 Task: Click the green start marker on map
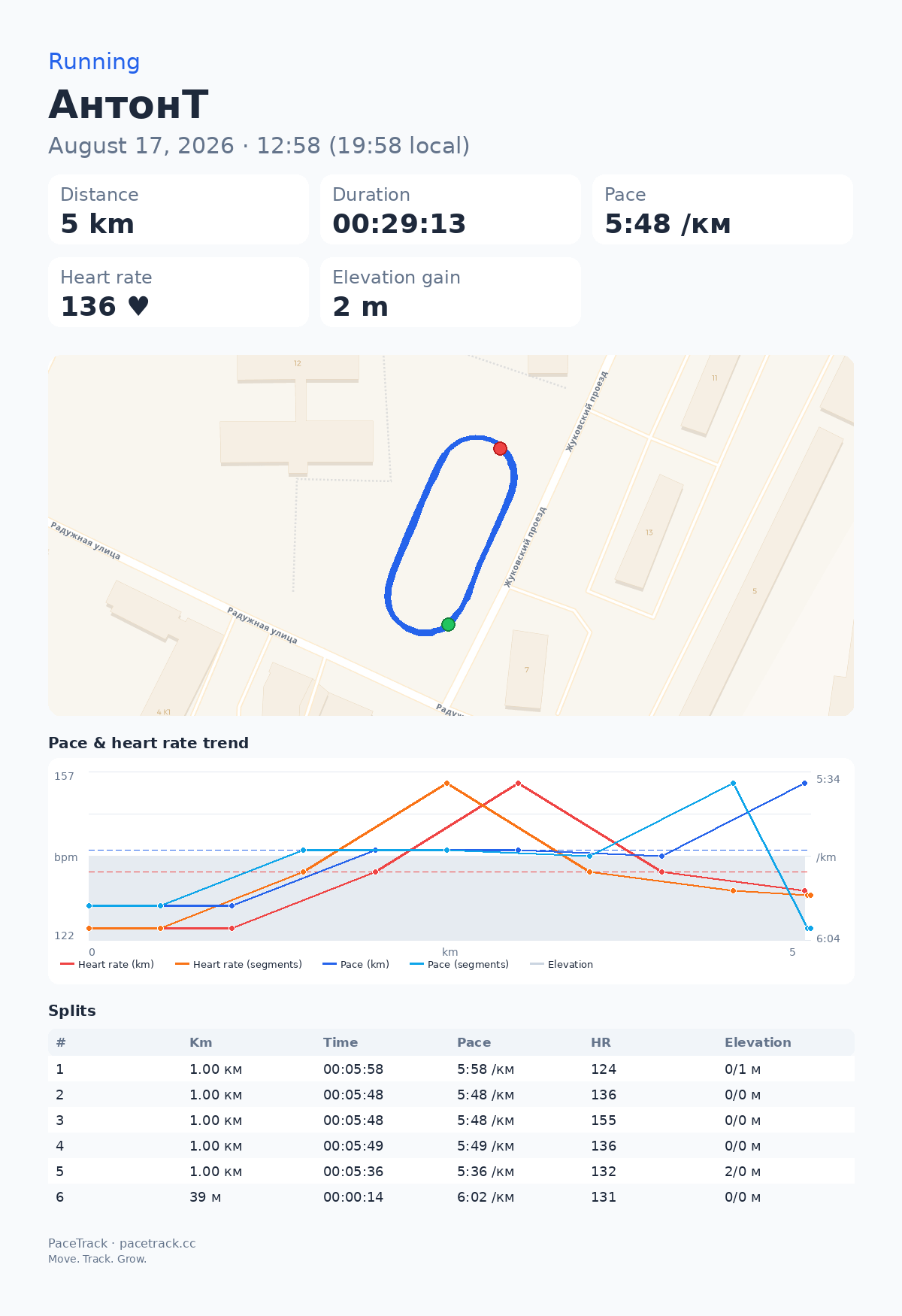[x=448, y=624]
